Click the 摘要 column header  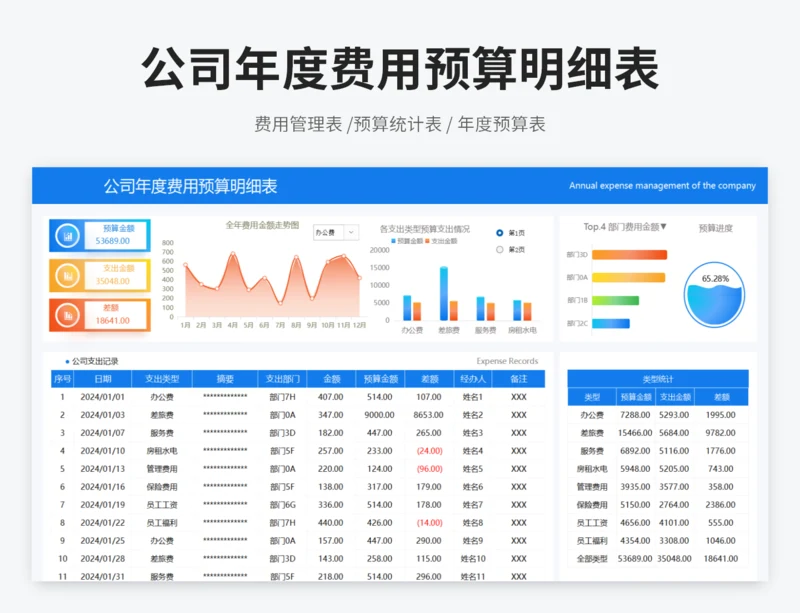pyautogui.click(x=225, y=379)
